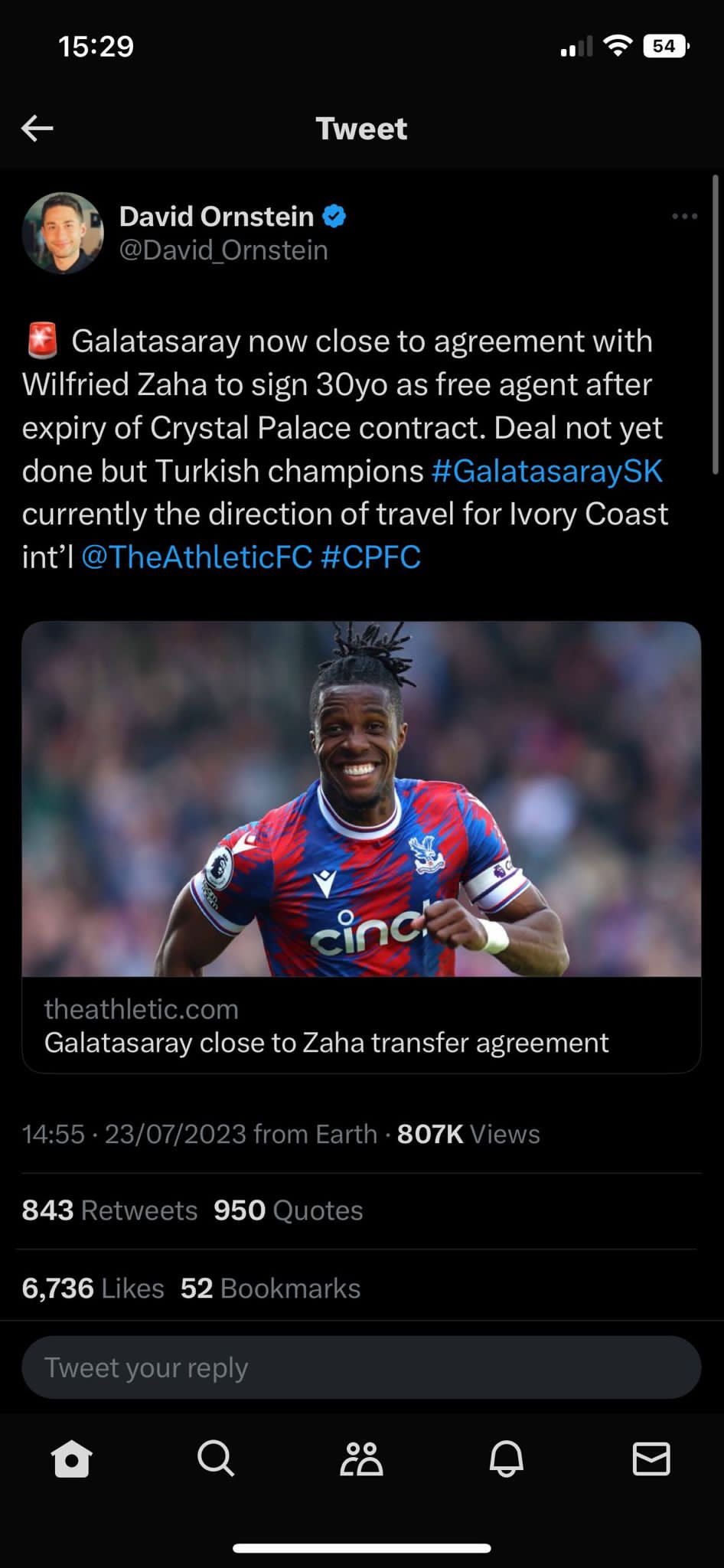Tap the 52 Bookmarks count
The height and width of the screenshot is (1568, 724).
tap(270, 1289)
